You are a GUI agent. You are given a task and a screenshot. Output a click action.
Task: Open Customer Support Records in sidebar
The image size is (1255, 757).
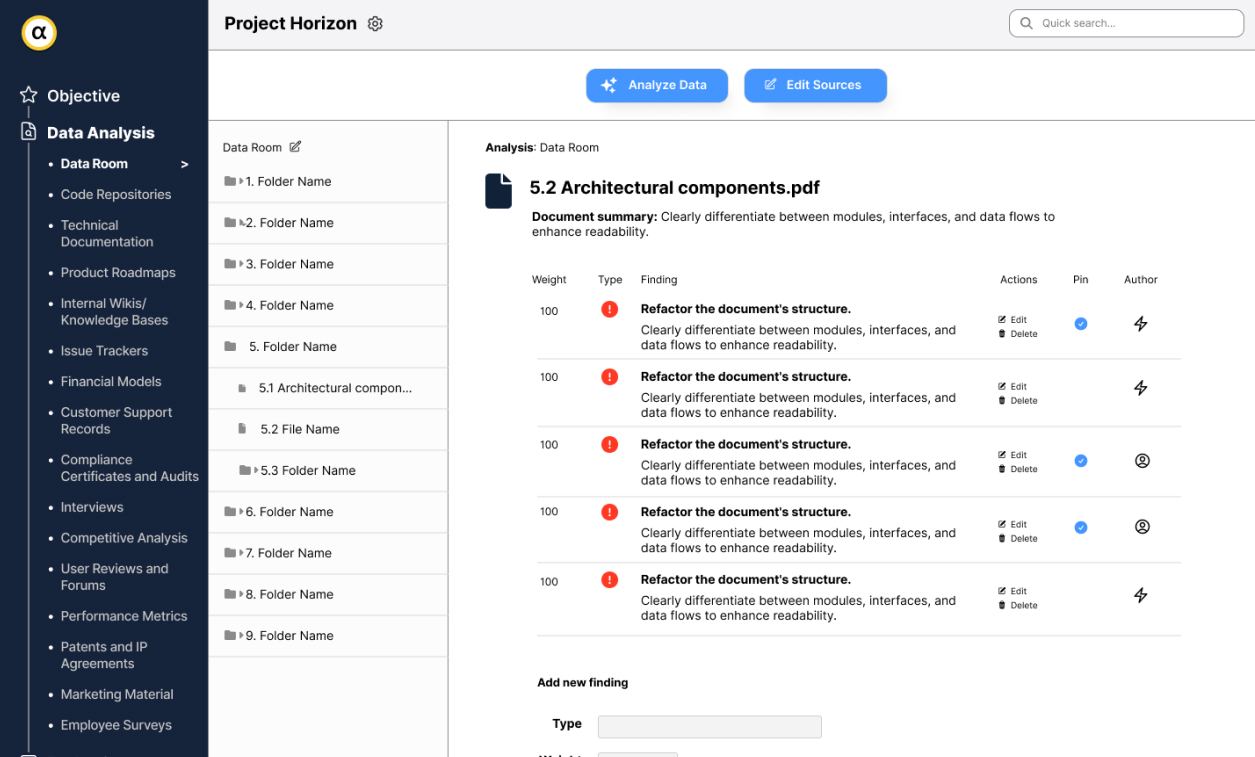coord(116,420)
